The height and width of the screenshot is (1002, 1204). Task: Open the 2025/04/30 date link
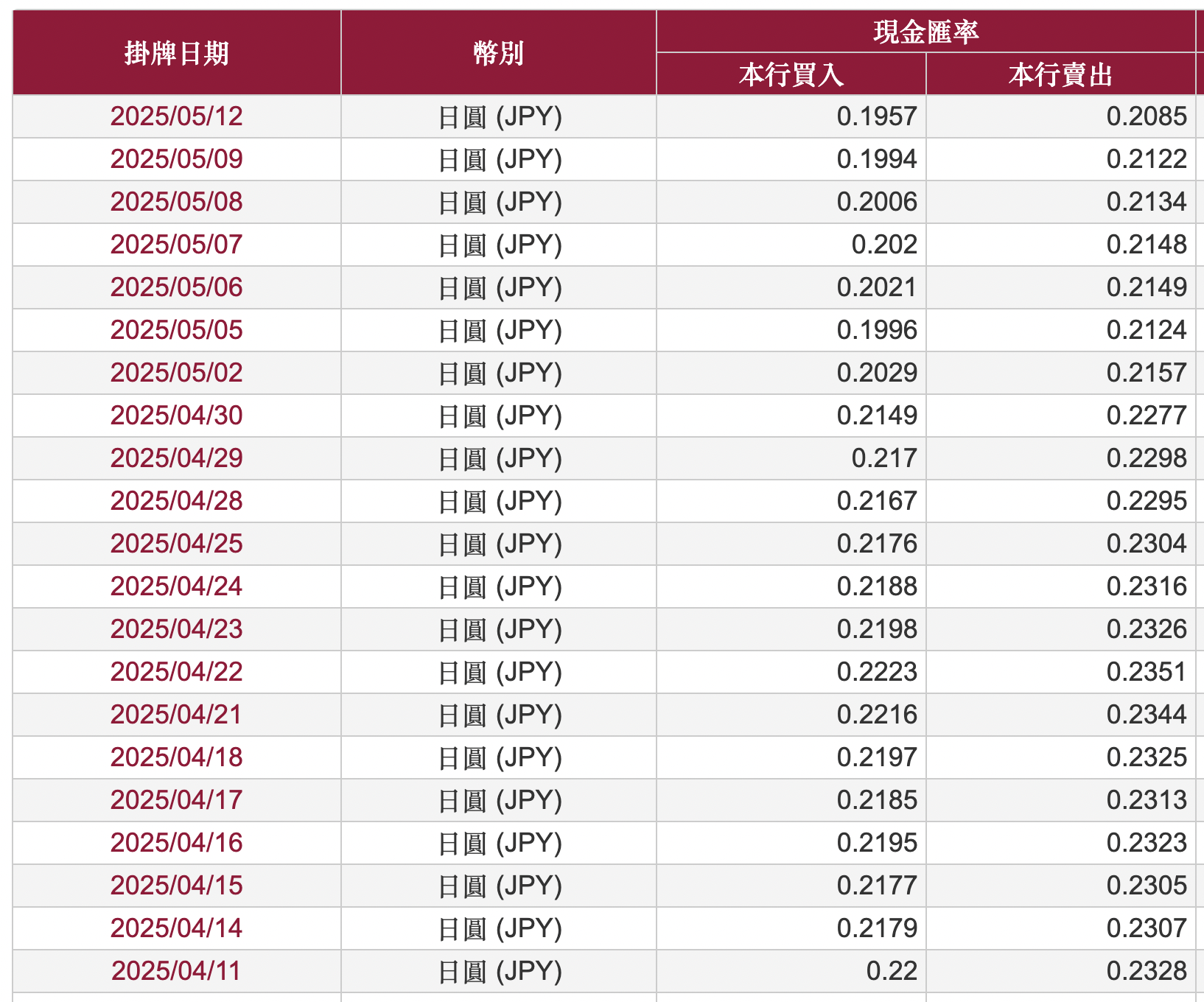pyautogui.click(x=176, y=416)
